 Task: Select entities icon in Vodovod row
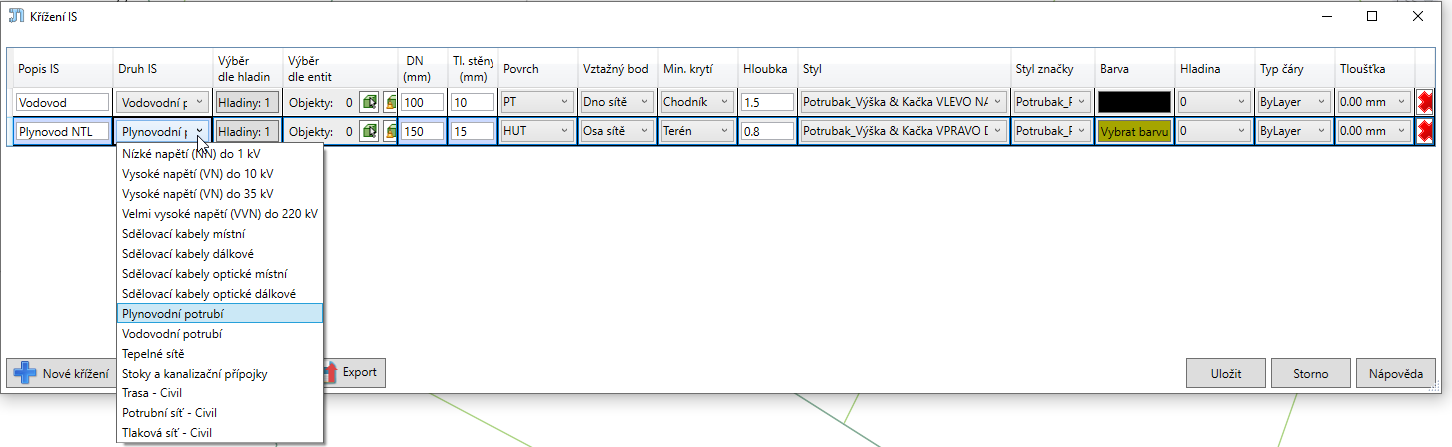coord(370,102)
